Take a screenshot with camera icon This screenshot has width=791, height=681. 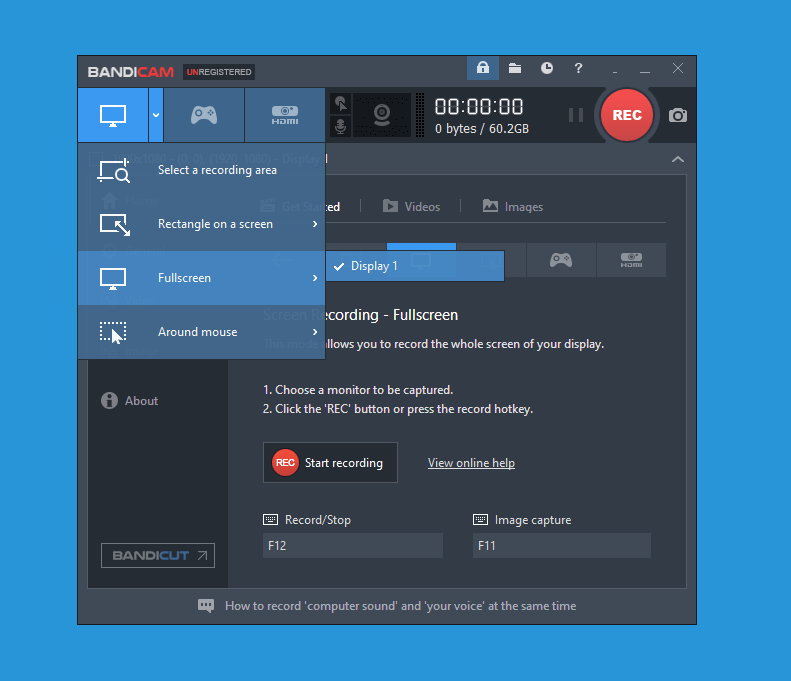678,116
